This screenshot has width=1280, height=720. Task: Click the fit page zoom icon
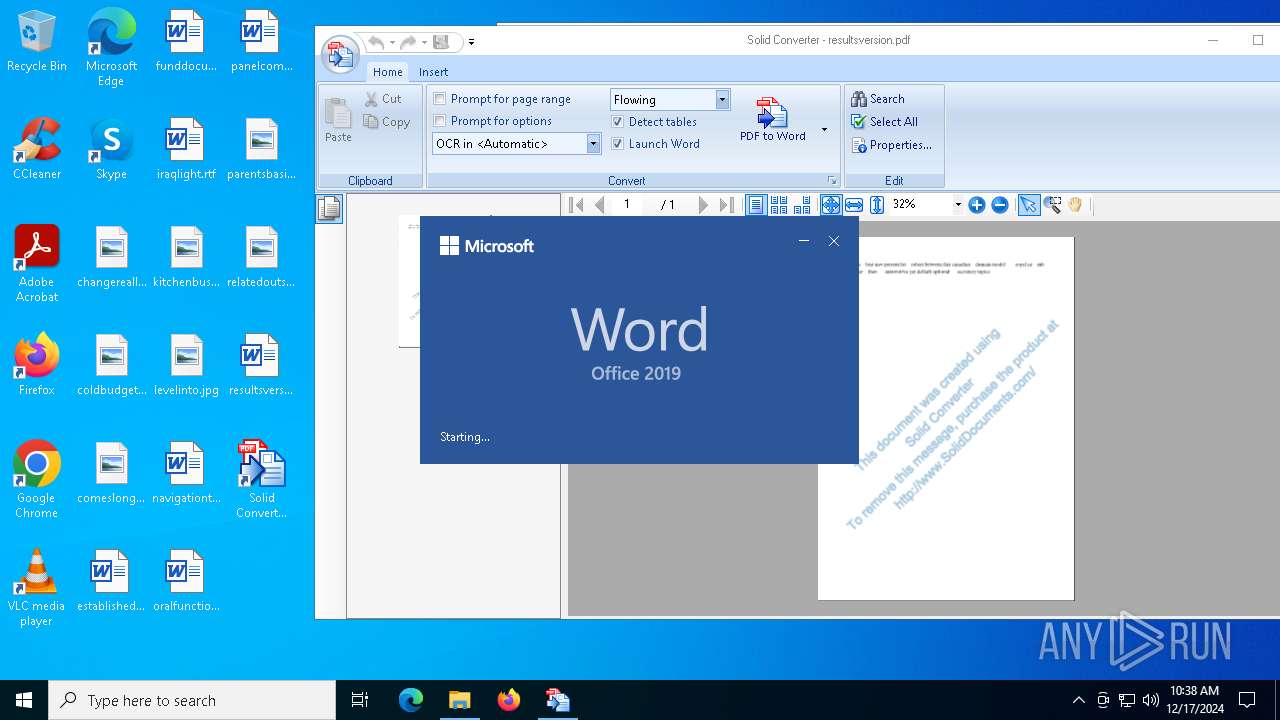pyautogui.click(x=831, y=205)
